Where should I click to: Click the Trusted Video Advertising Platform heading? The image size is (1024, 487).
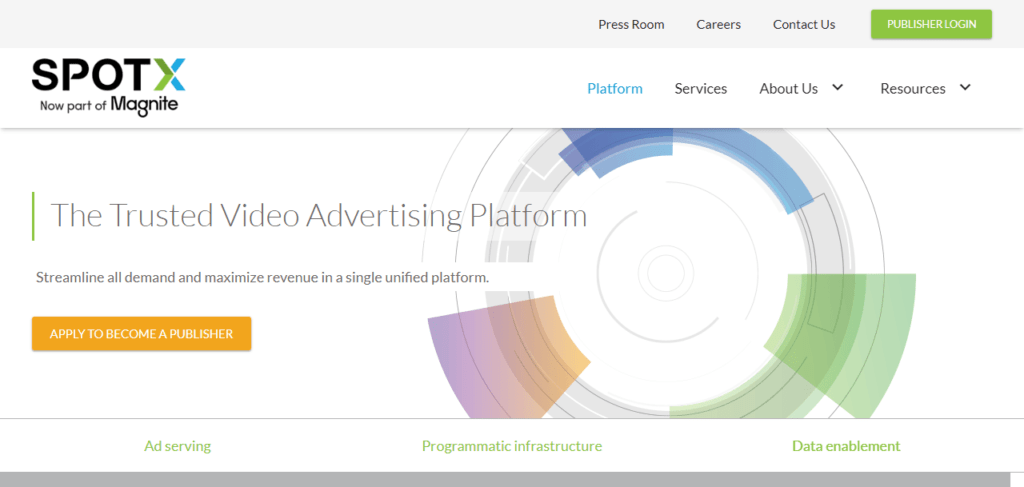318,215
